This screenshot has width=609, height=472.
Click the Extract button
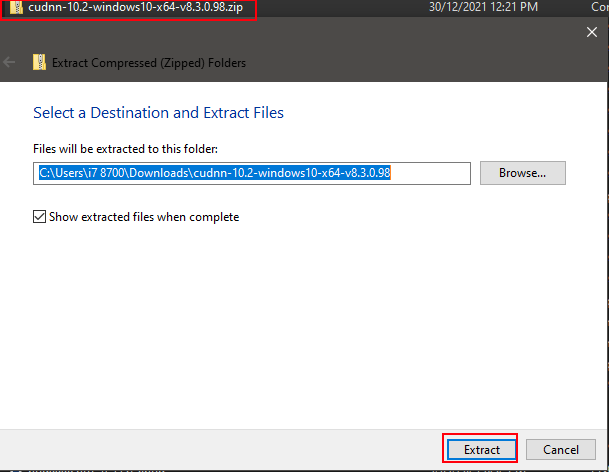481,449
